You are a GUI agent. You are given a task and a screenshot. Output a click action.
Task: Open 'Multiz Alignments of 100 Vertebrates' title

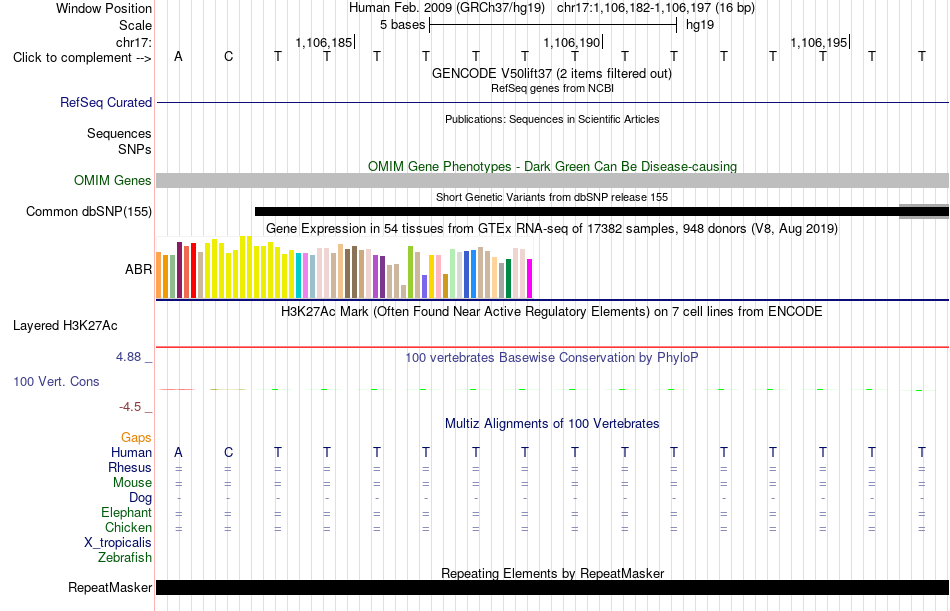pos(552,423)
